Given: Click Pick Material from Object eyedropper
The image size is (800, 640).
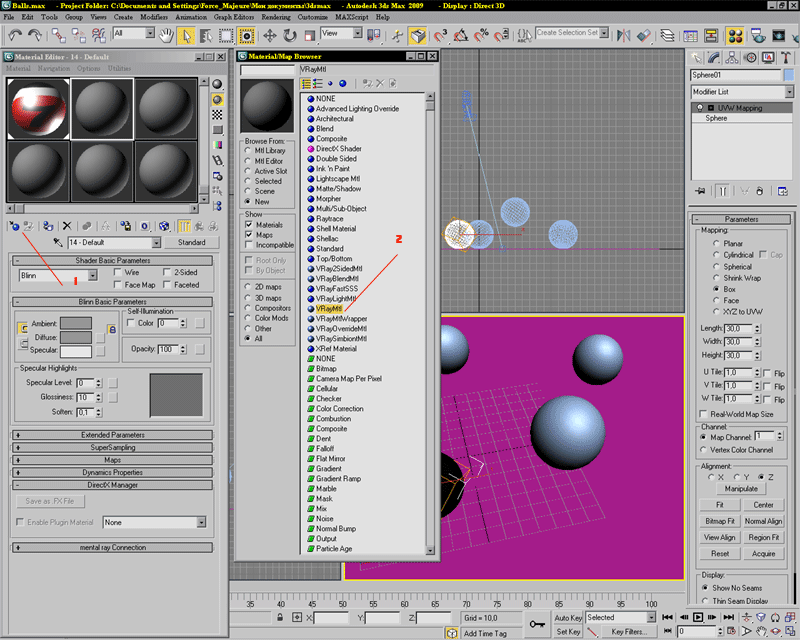Looking at the screenshot, I should pos(58,242).
